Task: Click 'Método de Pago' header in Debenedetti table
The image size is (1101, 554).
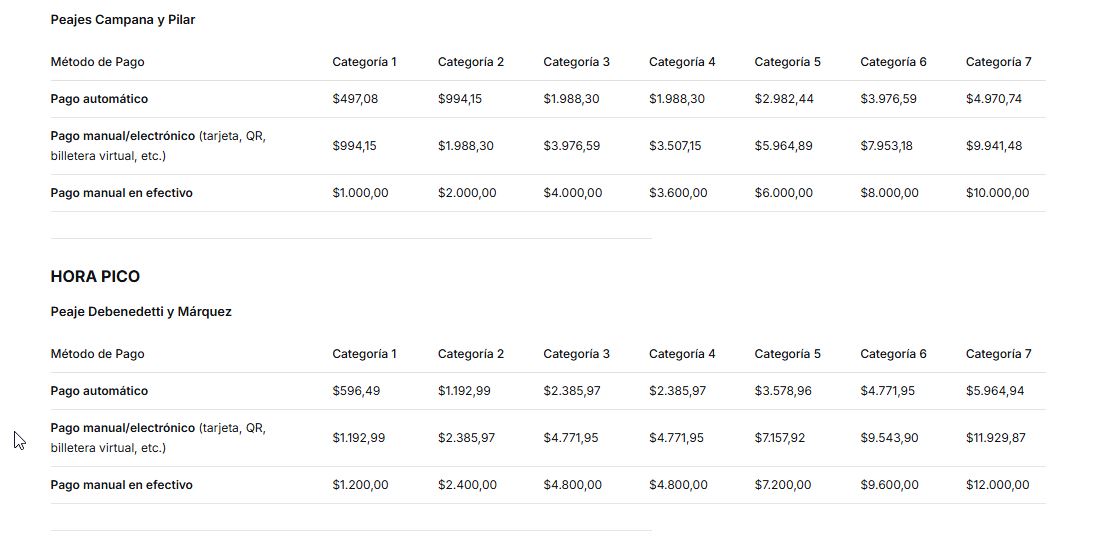Action: (x=98, y=354)
